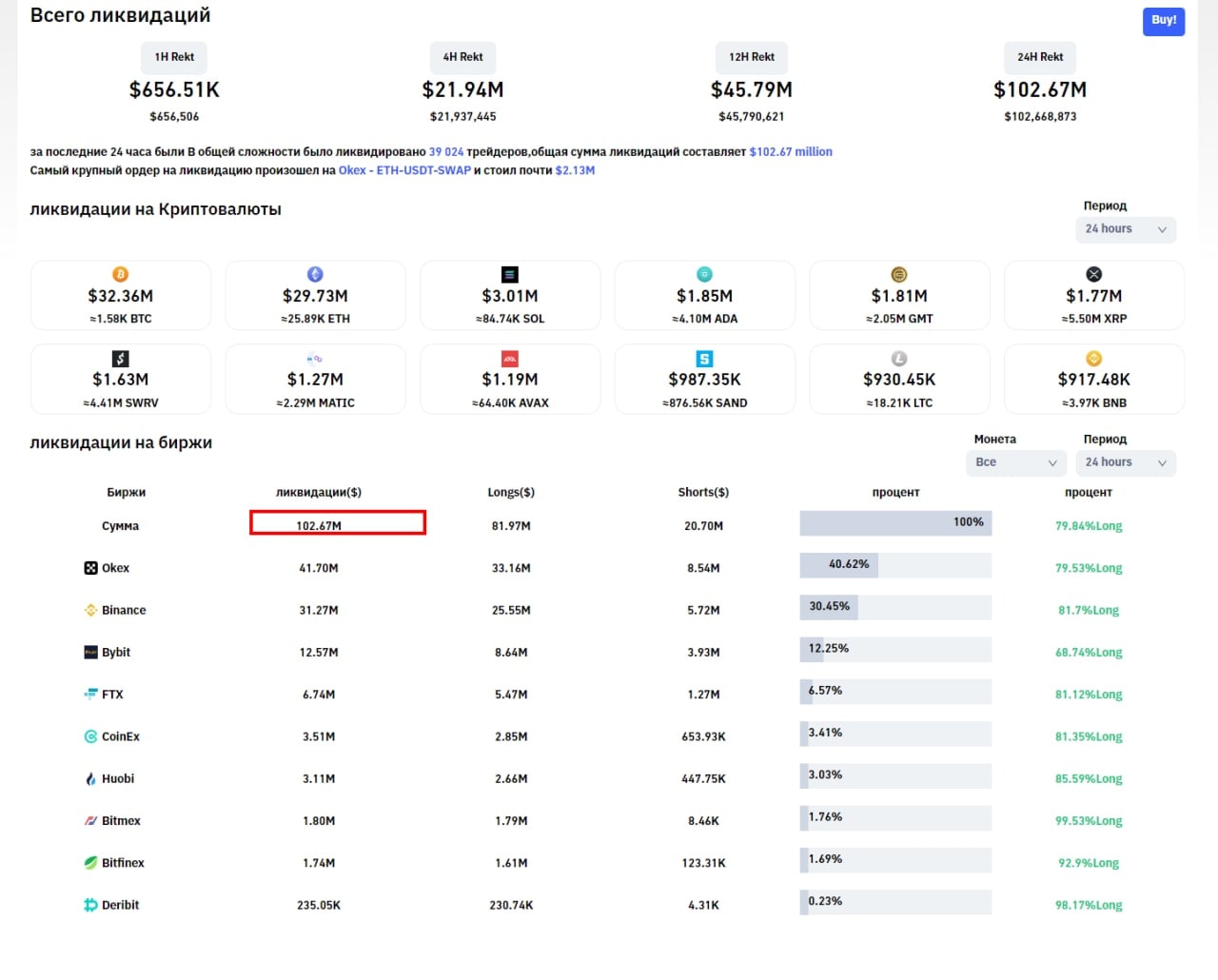Click the FTX exchange logo
Image resolution: width=1218 pixels, height=980 pixels.
[x=91, y=694]
